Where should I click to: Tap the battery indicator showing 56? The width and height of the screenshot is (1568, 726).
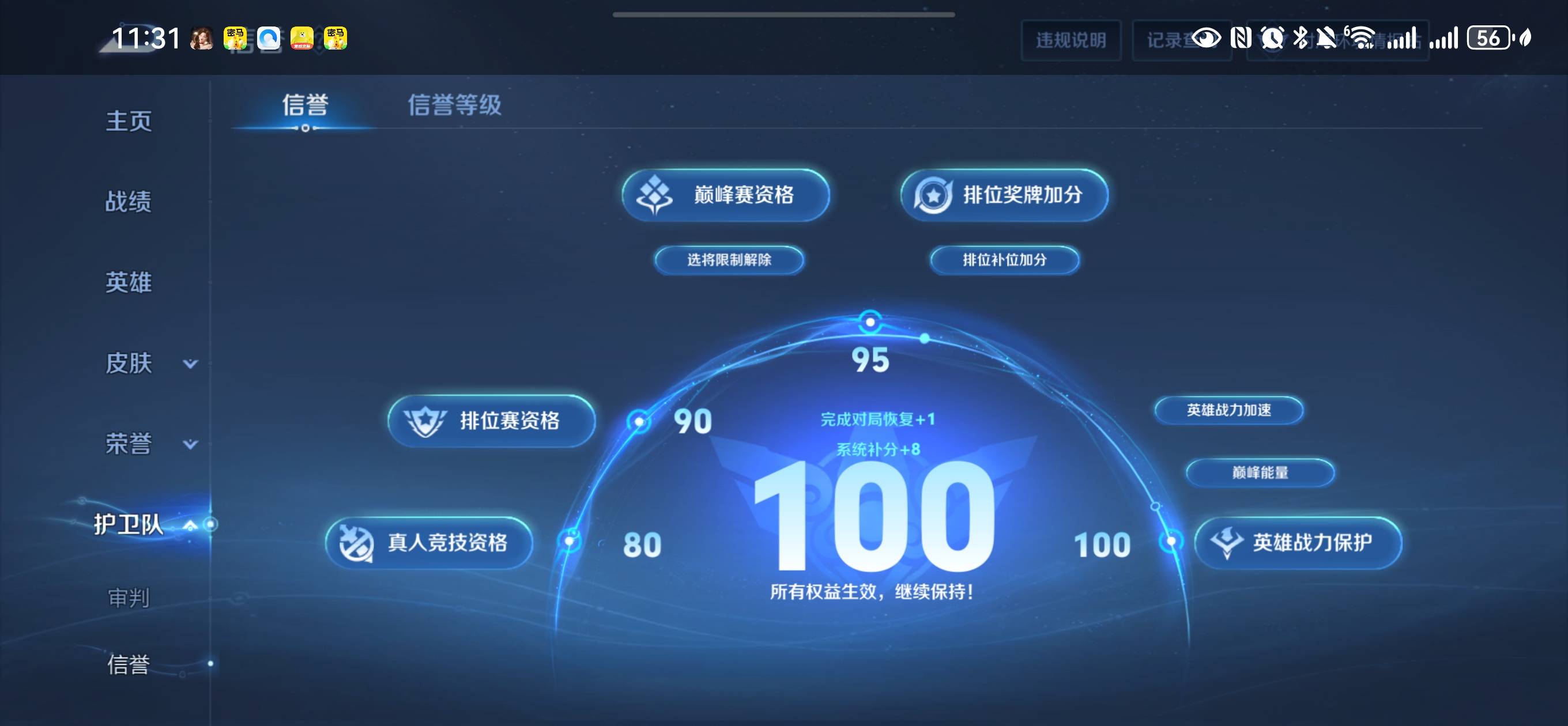pyautogui.click(x=1488, y=39)
